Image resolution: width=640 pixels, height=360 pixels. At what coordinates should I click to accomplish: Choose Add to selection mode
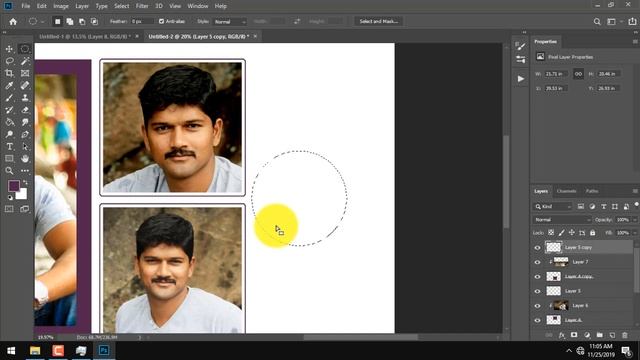click(70, 22)
